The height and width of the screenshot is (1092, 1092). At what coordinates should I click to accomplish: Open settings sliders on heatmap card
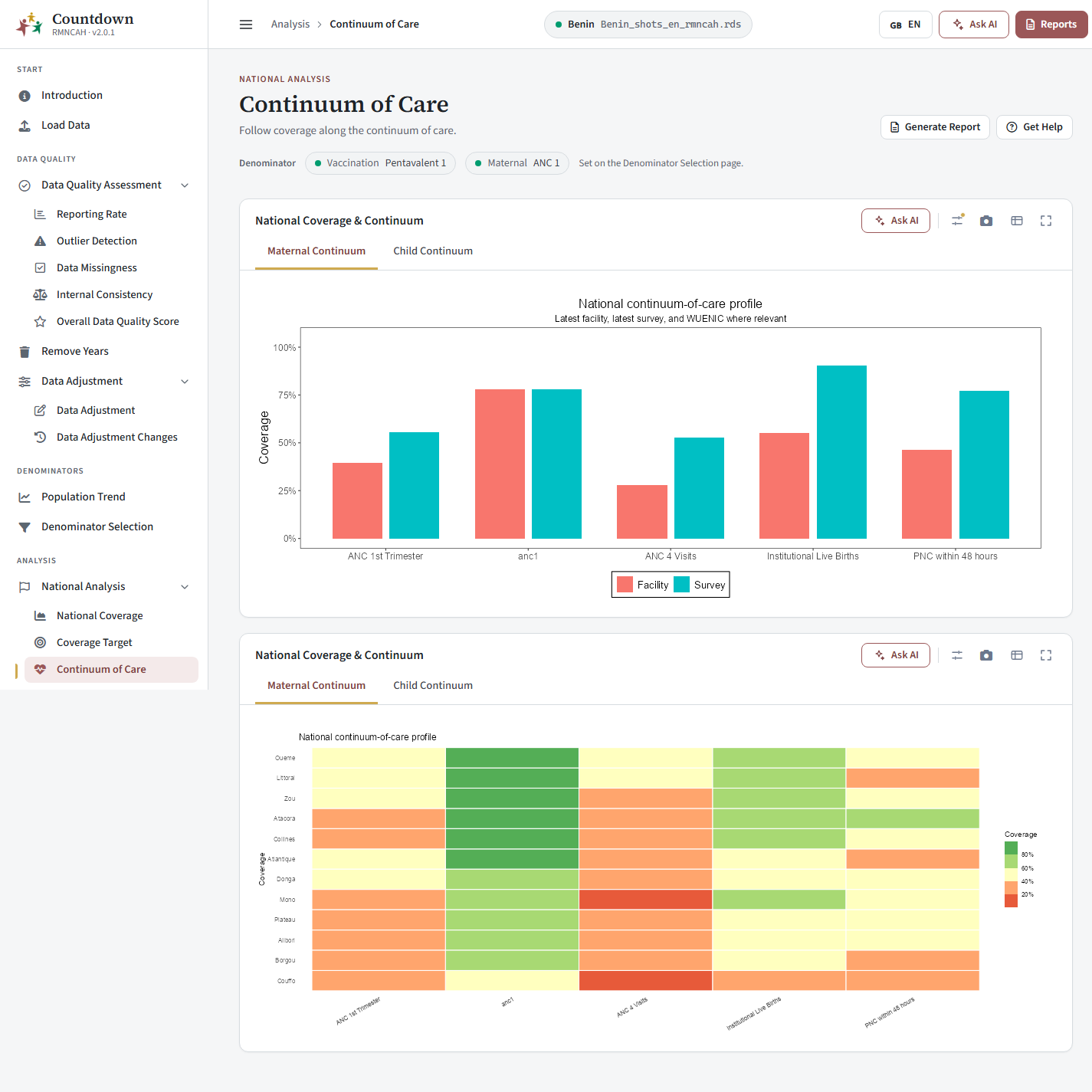pyautogui.click(x=957, y=655)
